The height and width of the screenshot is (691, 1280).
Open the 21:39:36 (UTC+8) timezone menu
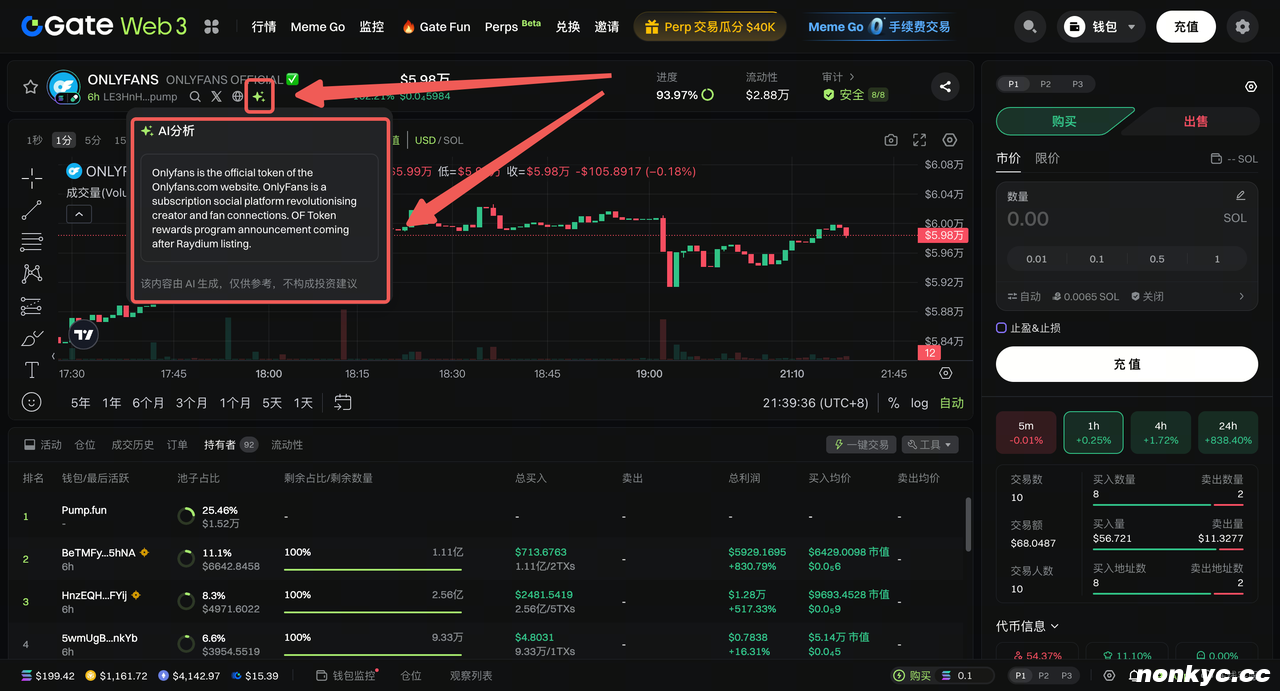[x=816, y=403]
